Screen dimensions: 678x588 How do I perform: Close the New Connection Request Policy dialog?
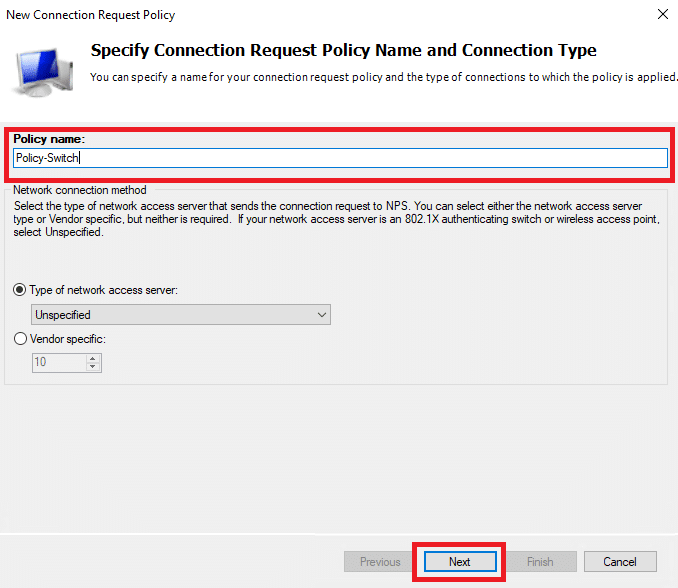click(662, 14)
